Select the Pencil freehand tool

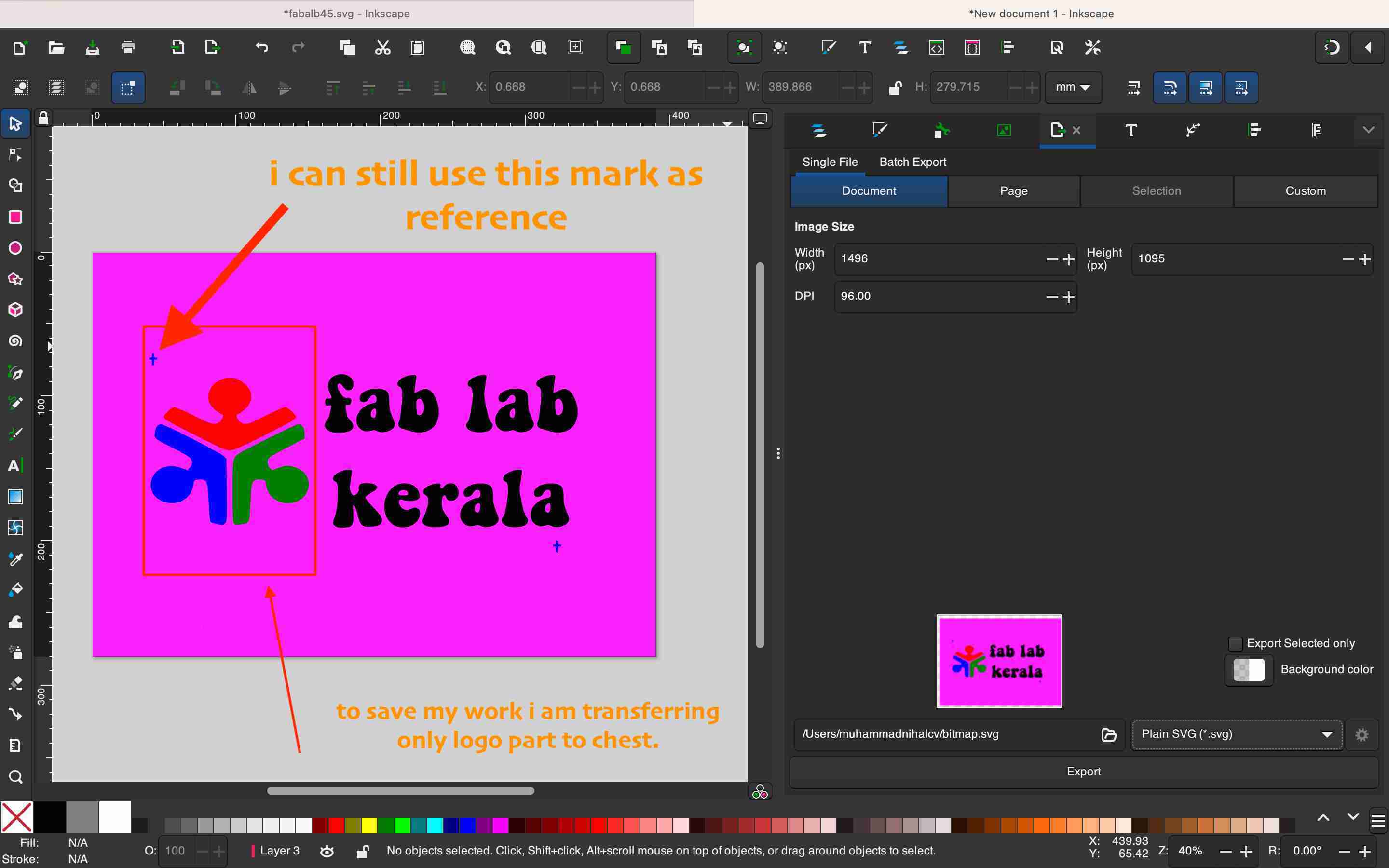coord(15,404)
